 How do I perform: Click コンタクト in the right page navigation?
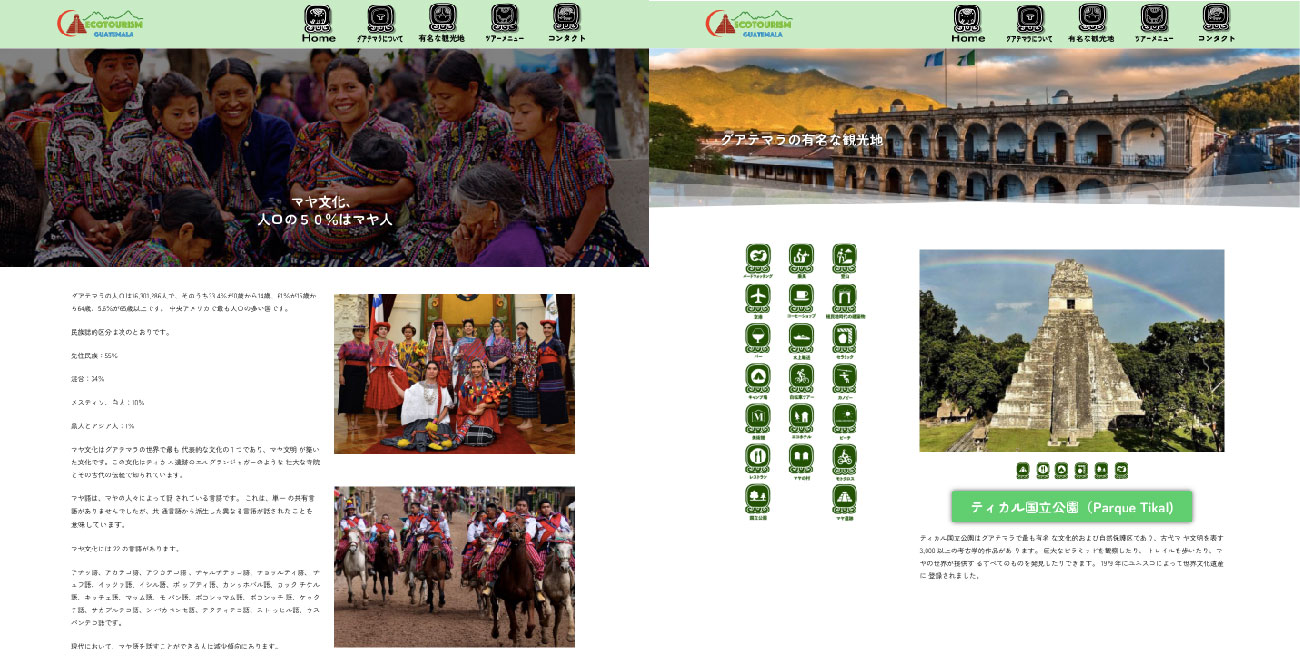[x=1216, y=24]
